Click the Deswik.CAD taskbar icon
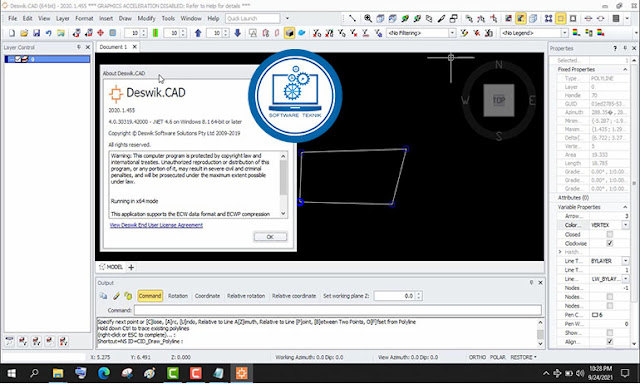Image resolution: width=640 pixels, height=384 pixels. tap(241, 373)
